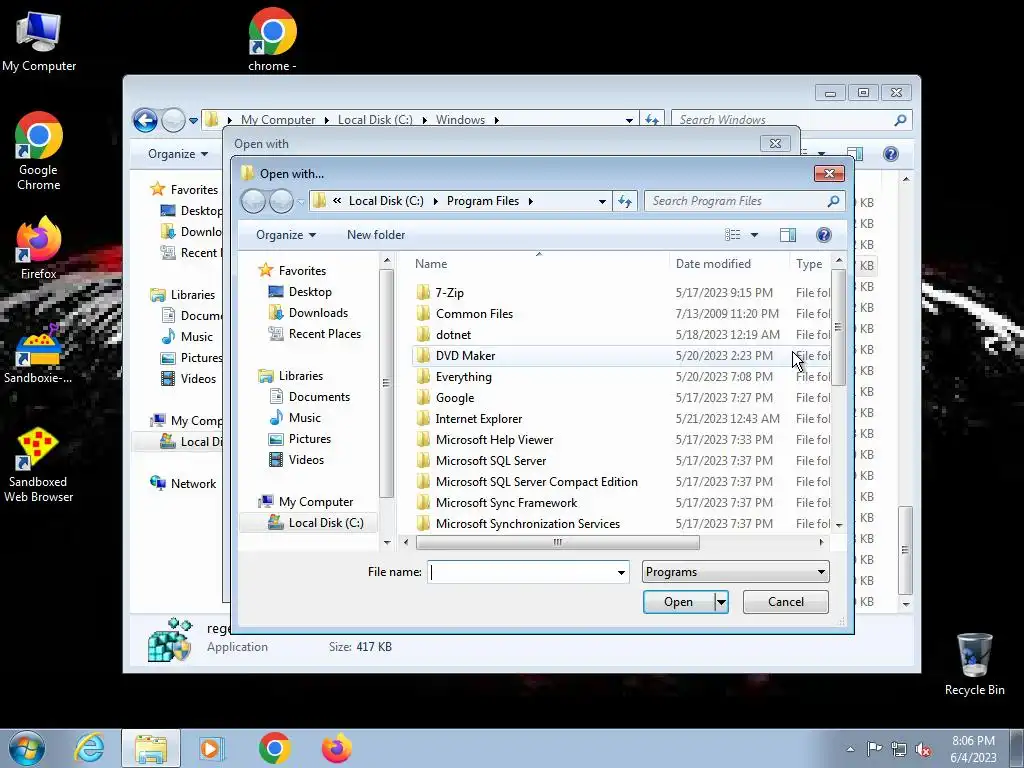Sort by Type column header

810,264
